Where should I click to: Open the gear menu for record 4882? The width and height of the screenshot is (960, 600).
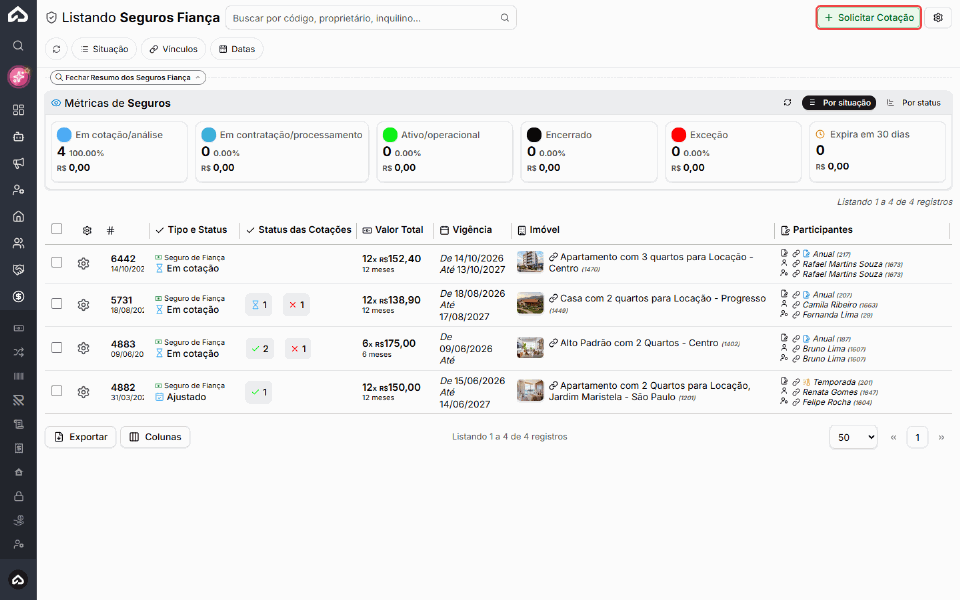pos(84,391)
